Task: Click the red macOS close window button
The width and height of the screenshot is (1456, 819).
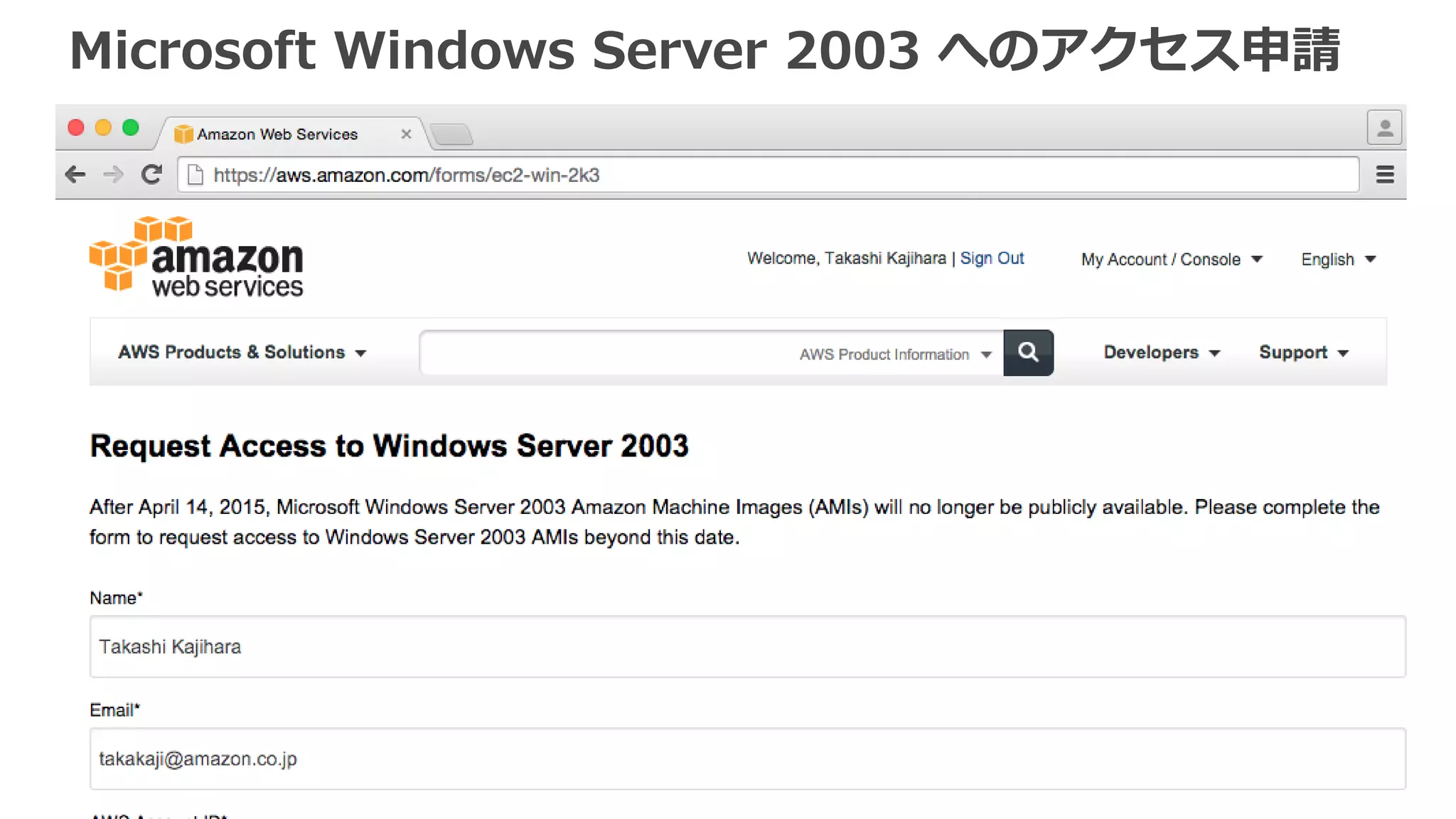Action: coord(76,127)
